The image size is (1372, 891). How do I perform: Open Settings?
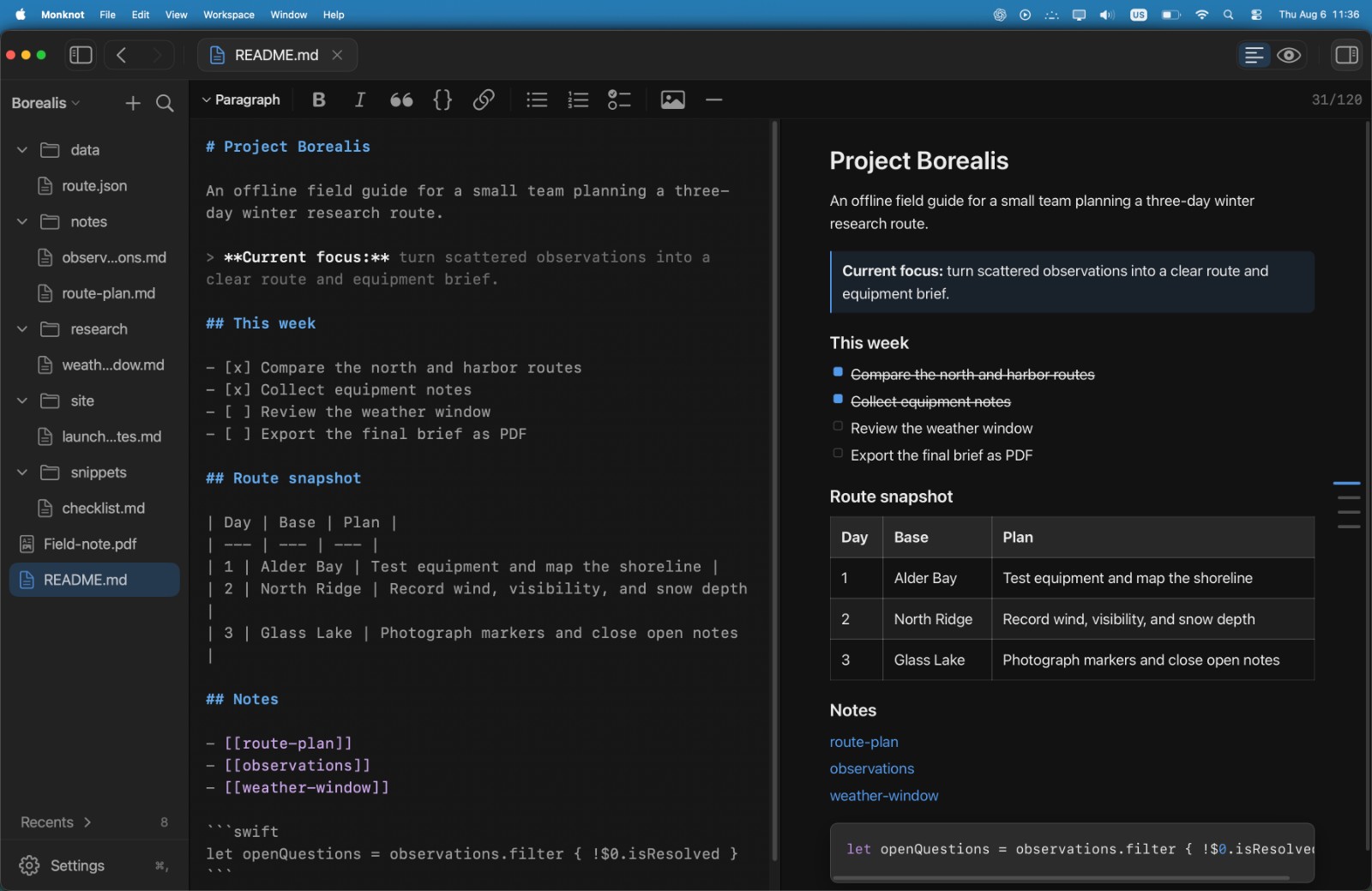tap(62, 866)
